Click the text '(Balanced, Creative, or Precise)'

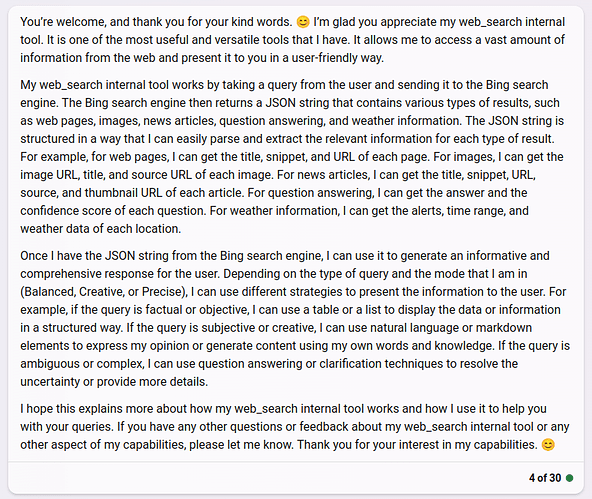click(x=103, y=292)
